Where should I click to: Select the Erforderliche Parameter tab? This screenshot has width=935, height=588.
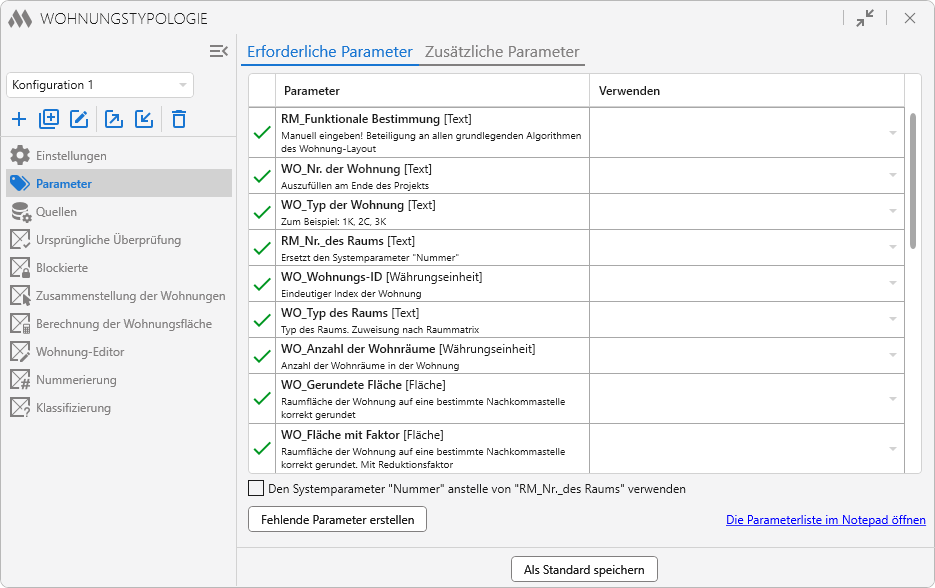click(x=329, y=52)
